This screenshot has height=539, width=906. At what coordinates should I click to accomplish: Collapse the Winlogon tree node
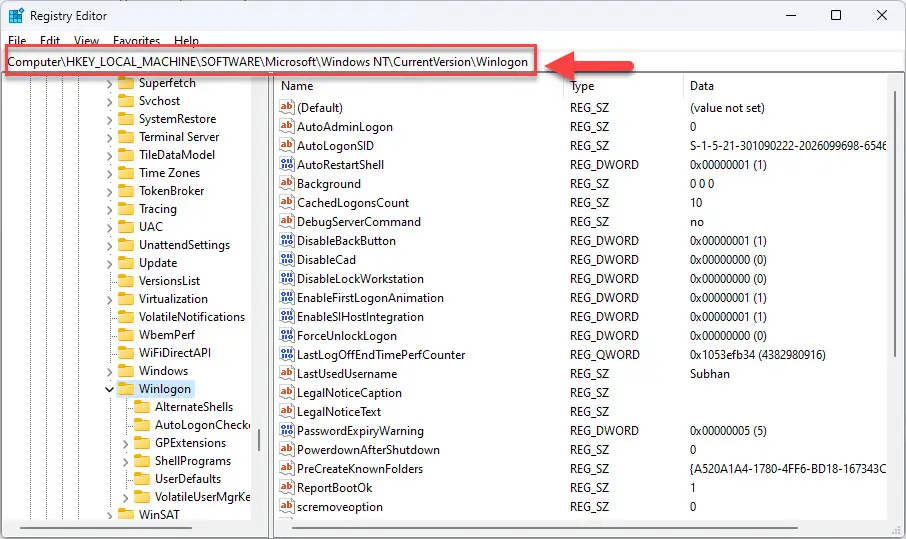coord(109,389)
